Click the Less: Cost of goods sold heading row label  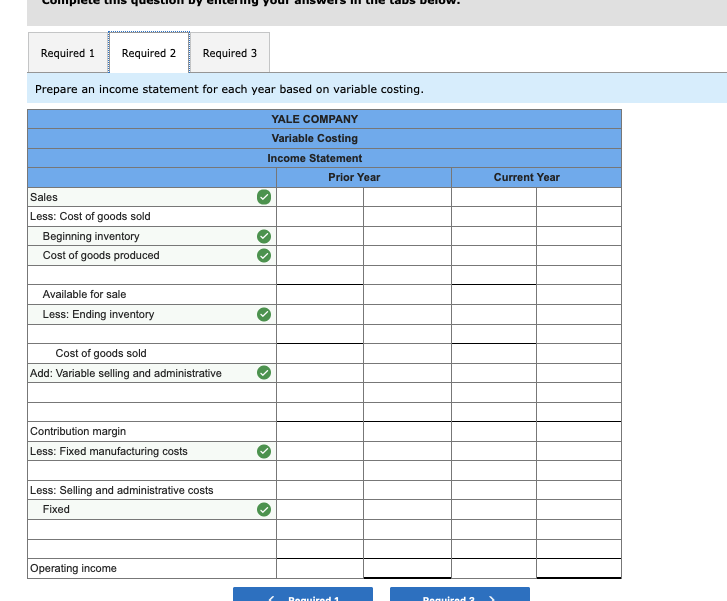(x=90, y=217)
